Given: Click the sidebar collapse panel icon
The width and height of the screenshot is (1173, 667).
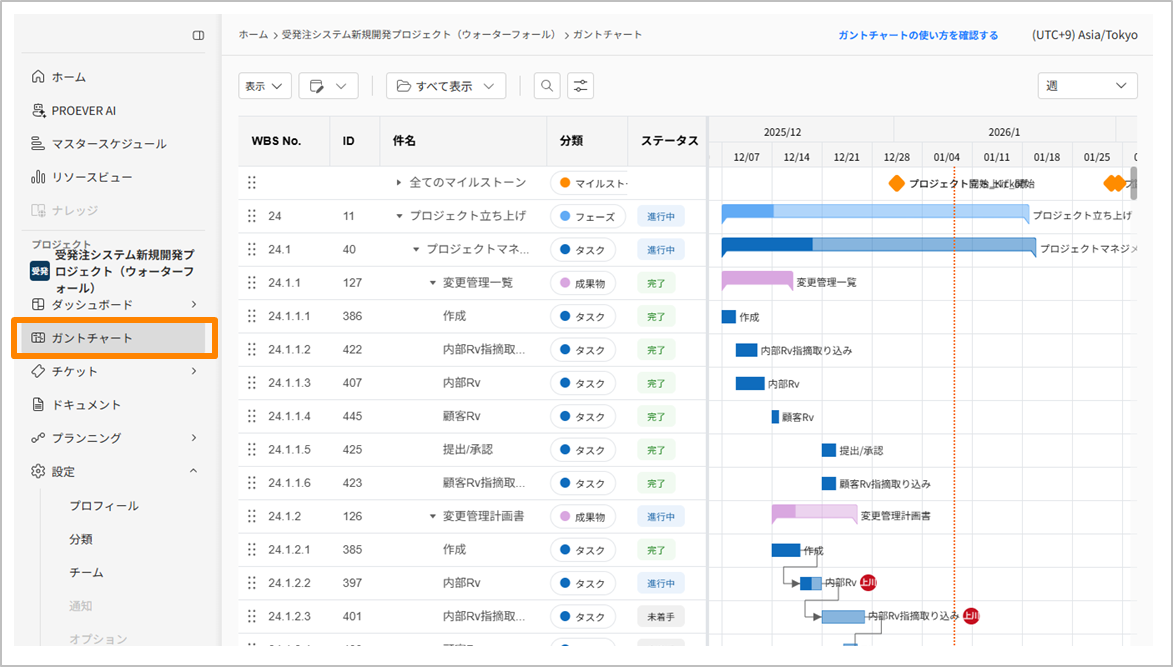Looking at the screenshot, I should (x=198, y=36).
